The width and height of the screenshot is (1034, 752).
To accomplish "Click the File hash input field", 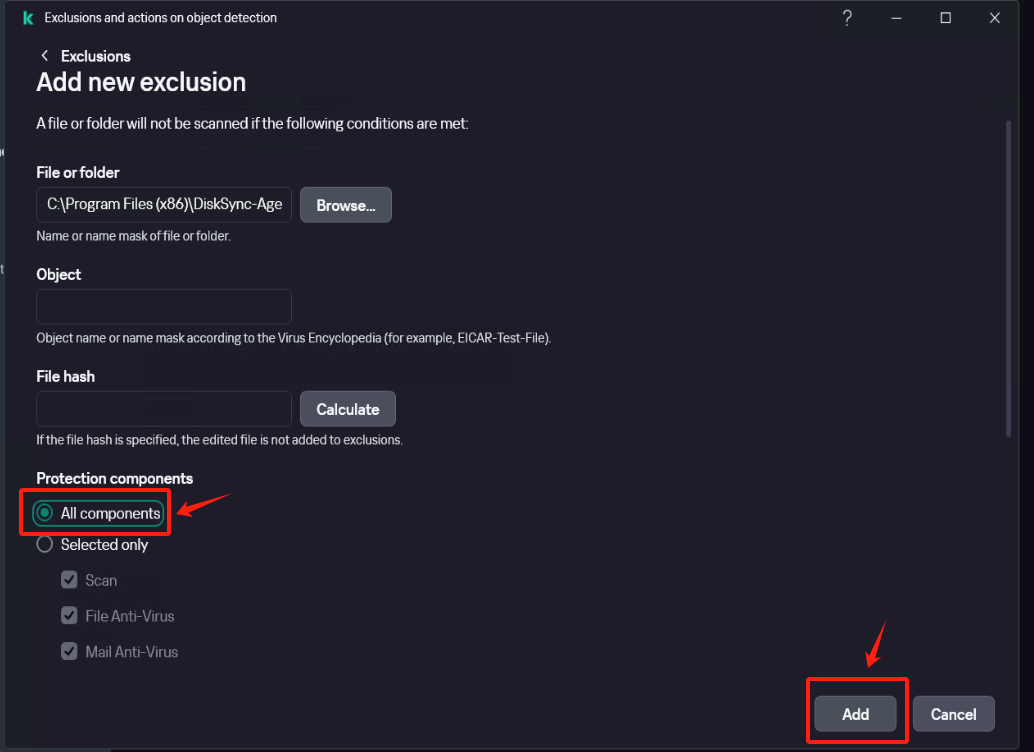I will (164, 409).
